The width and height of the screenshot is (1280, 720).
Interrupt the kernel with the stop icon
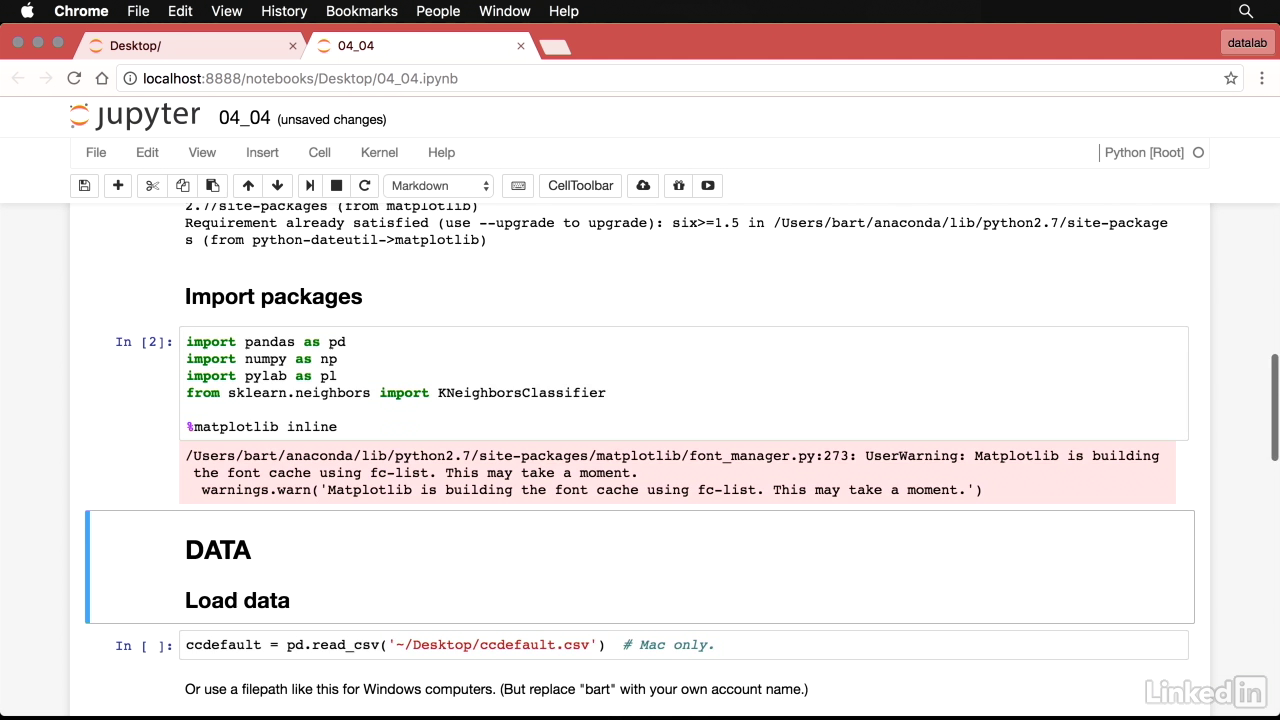pyautogui.click(x=337, y=186)
